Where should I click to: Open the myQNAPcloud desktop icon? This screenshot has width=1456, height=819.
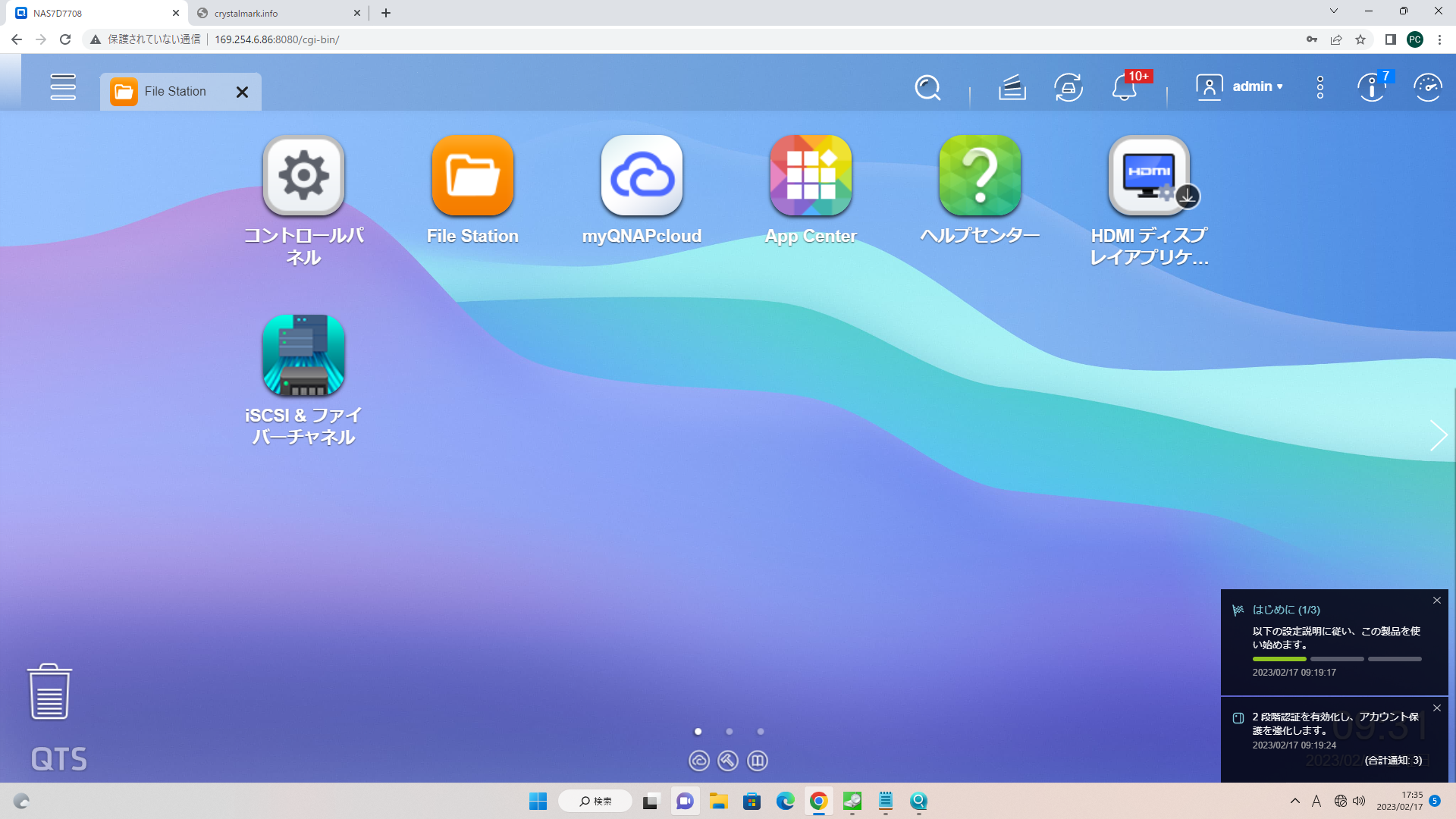(x=642, y=175)
